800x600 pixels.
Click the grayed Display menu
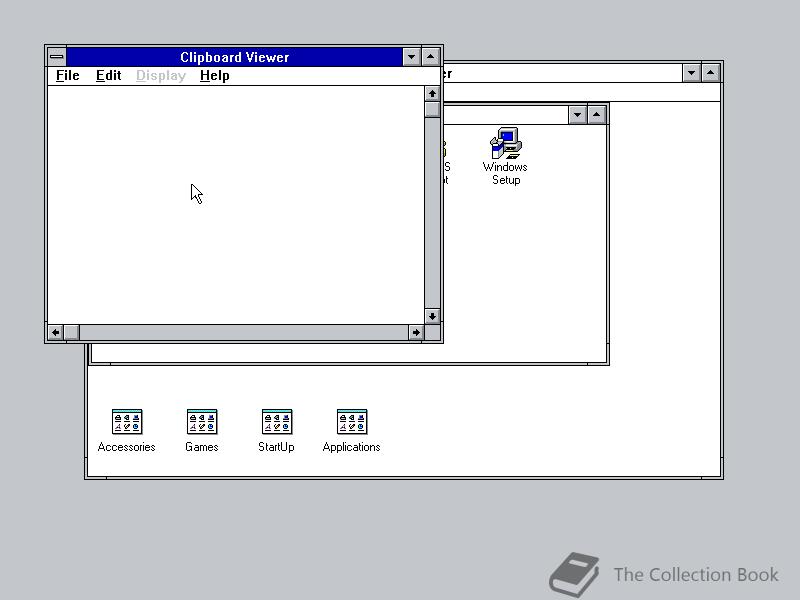click(161, 76)
